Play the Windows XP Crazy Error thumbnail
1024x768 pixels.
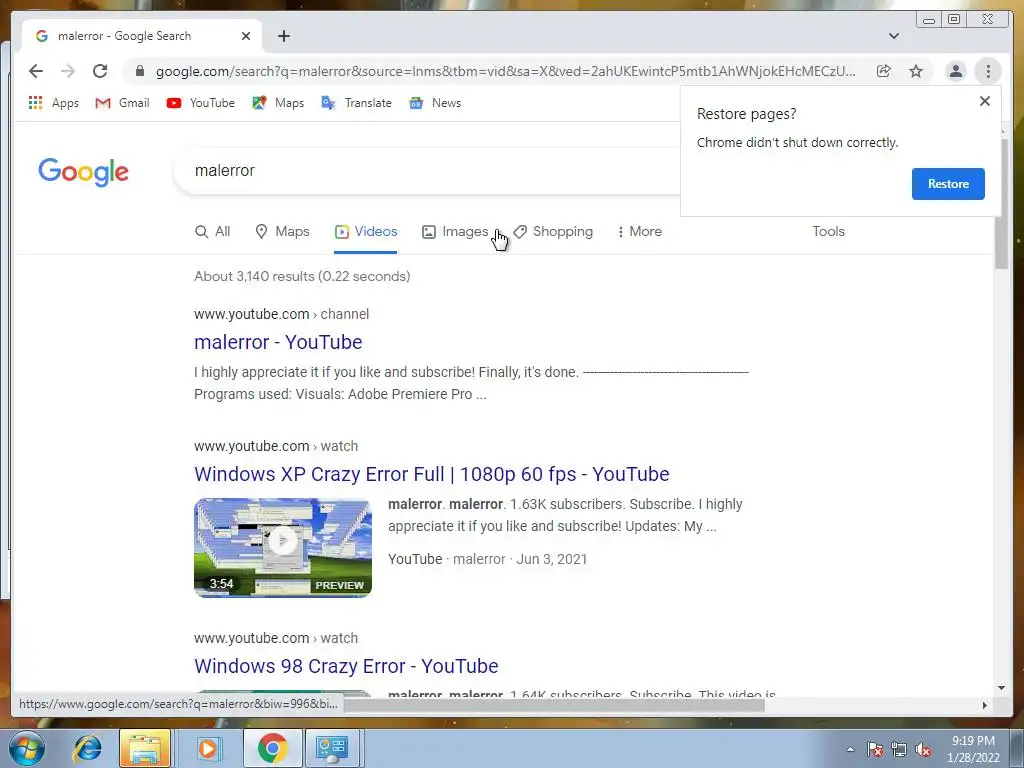283,547
